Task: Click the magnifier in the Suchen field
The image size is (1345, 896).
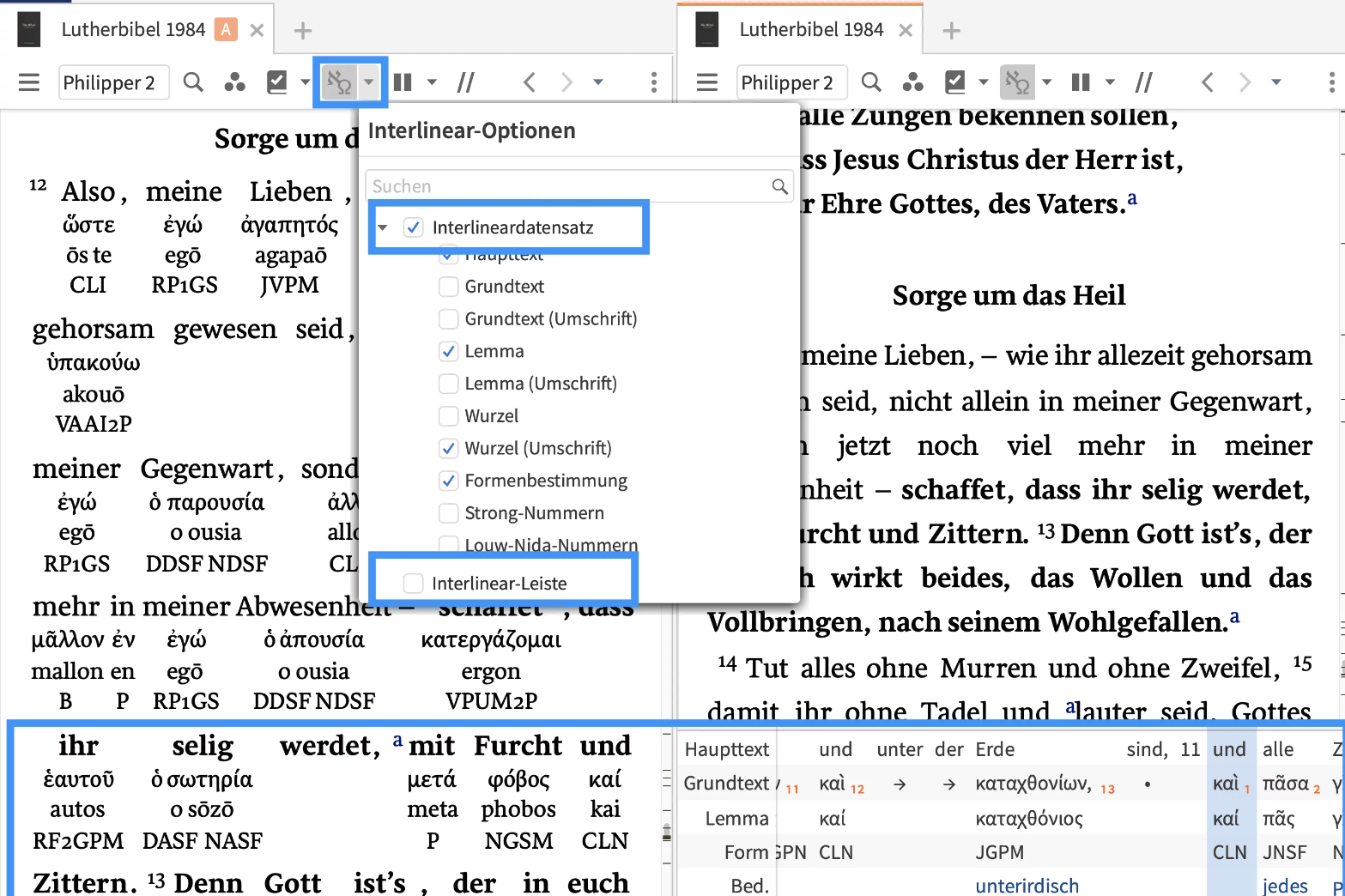Action: [779, 186]
